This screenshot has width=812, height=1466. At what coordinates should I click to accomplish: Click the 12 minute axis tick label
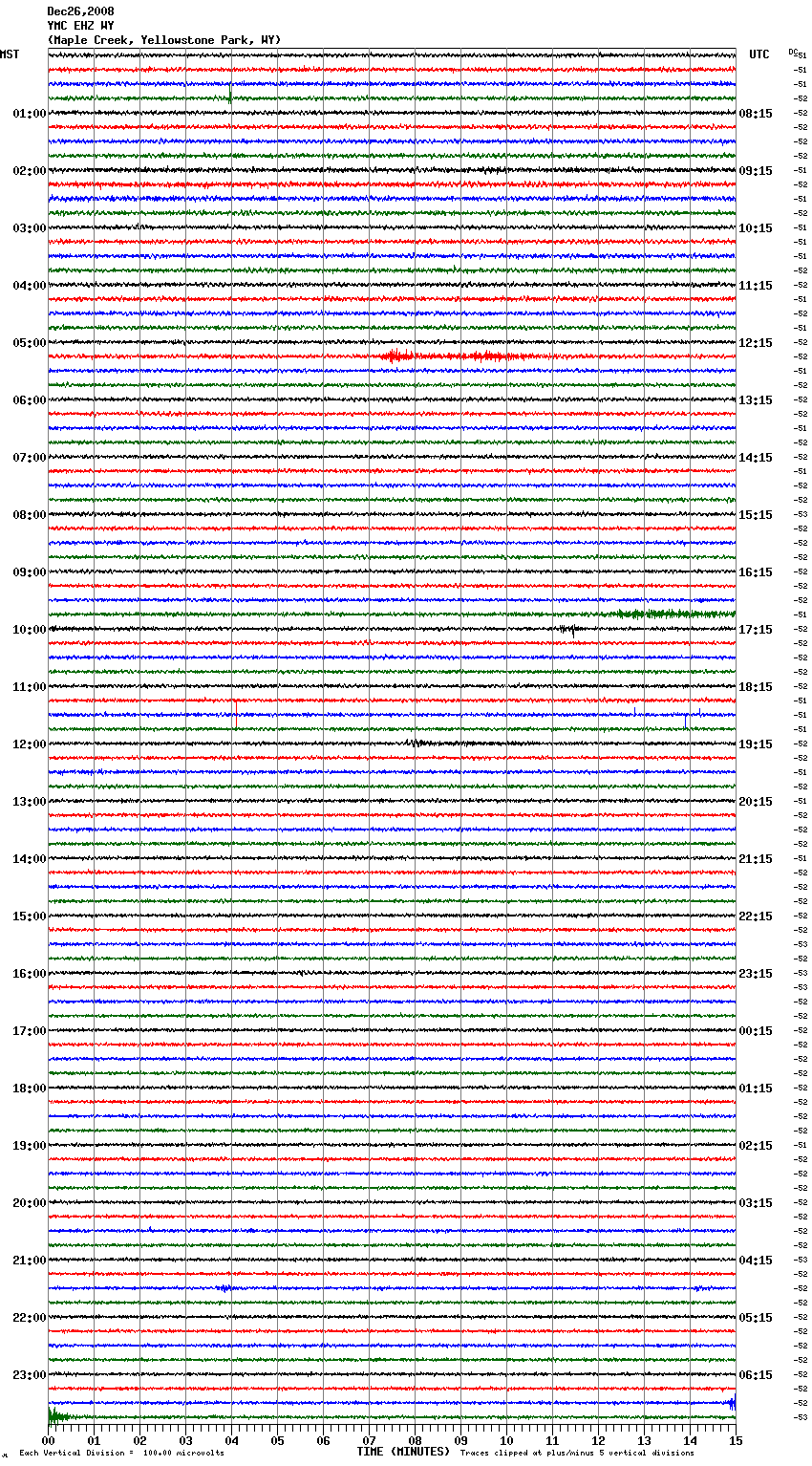click(598, 1441)
